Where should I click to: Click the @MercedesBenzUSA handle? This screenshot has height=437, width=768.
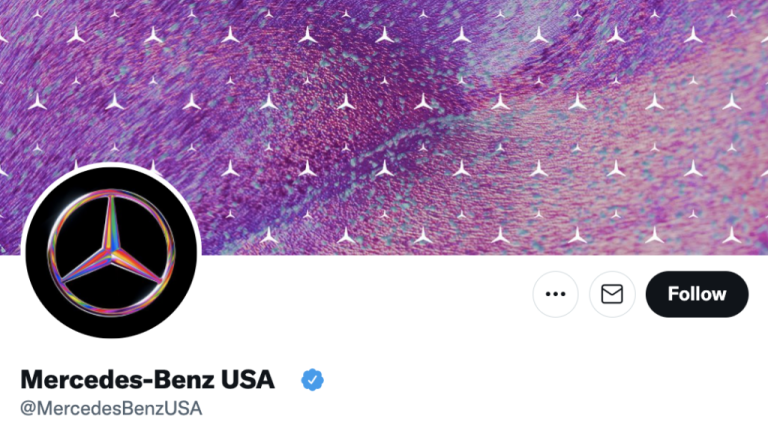click(x=111, y=408)
